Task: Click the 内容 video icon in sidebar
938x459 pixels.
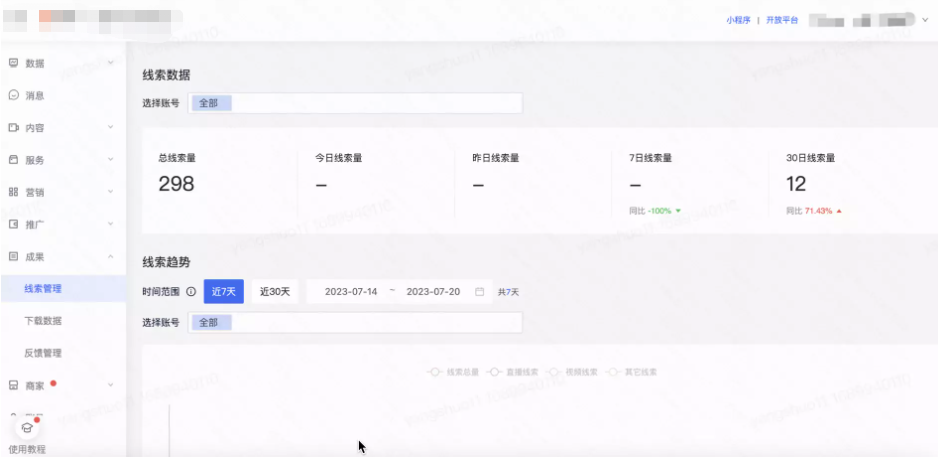Action: pyautogui.click(x=14, y=127)
